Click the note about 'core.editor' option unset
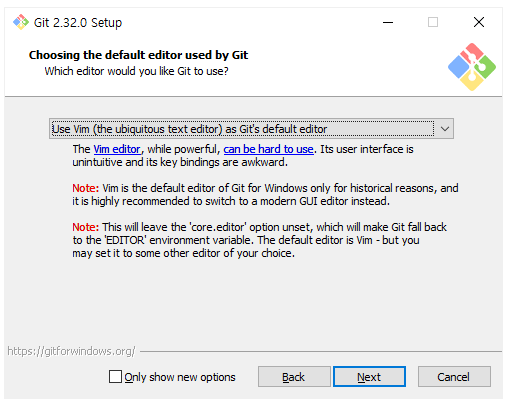510x405 pixels. click(259, 240)
